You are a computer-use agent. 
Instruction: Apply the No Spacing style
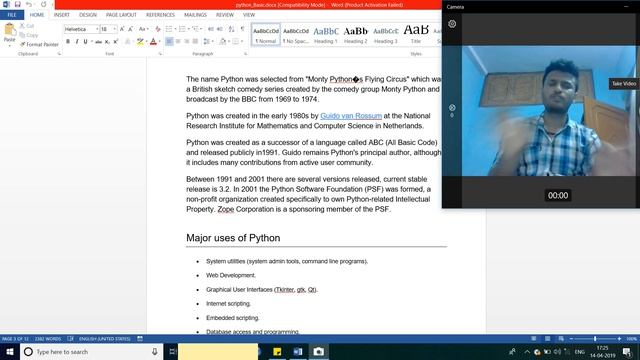296,35
